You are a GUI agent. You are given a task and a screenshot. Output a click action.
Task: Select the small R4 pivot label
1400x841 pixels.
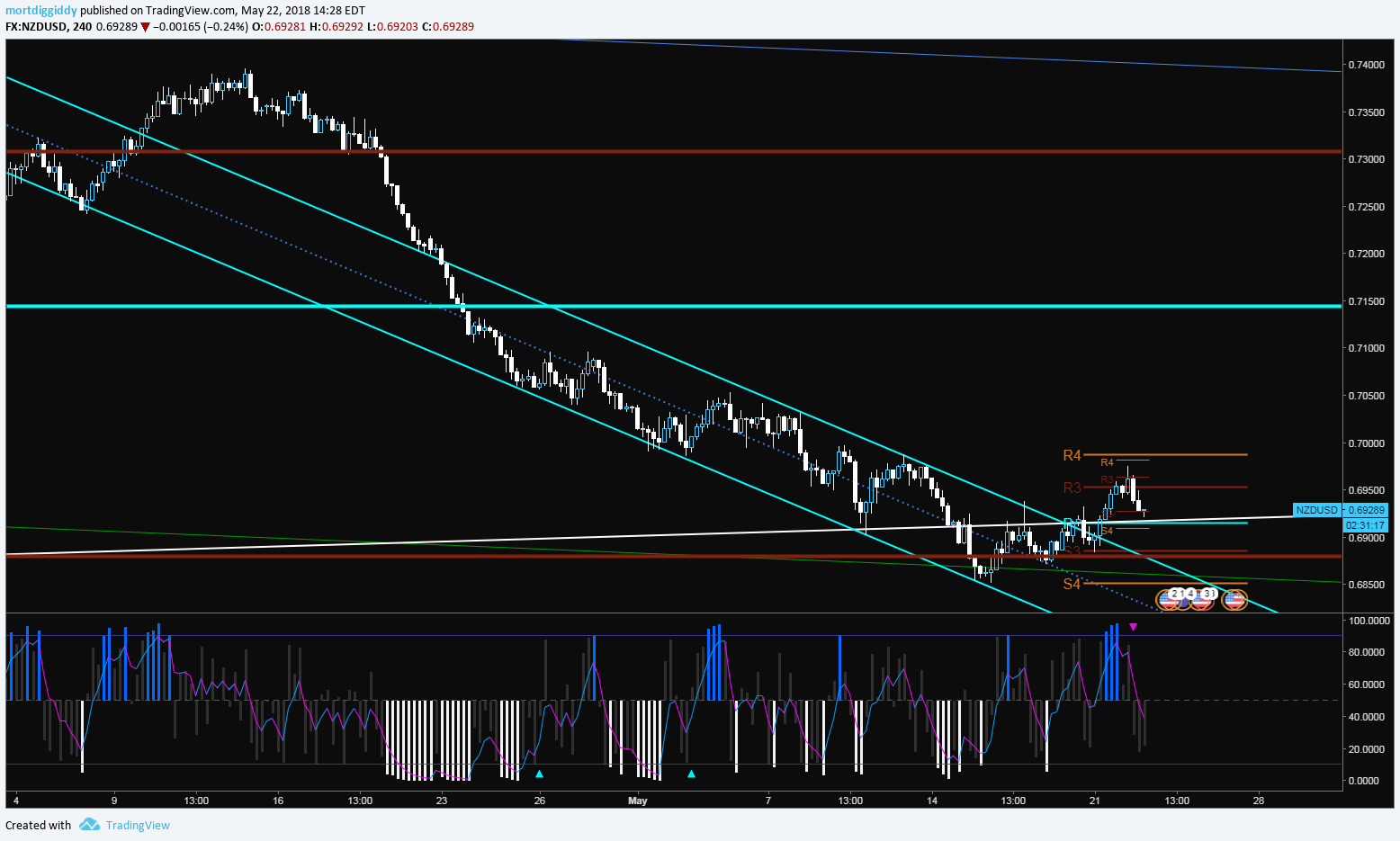coord(1107,462)
